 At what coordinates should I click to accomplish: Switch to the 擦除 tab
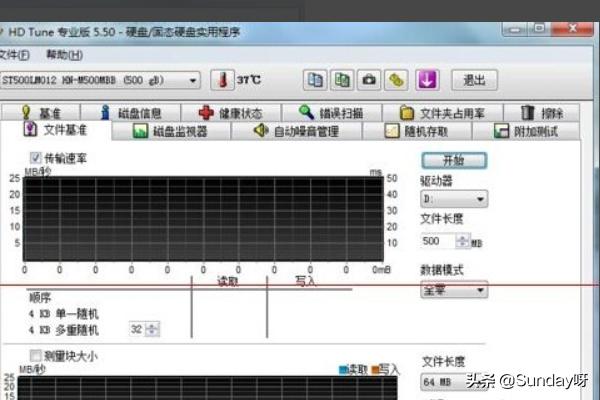click(542, 113)
